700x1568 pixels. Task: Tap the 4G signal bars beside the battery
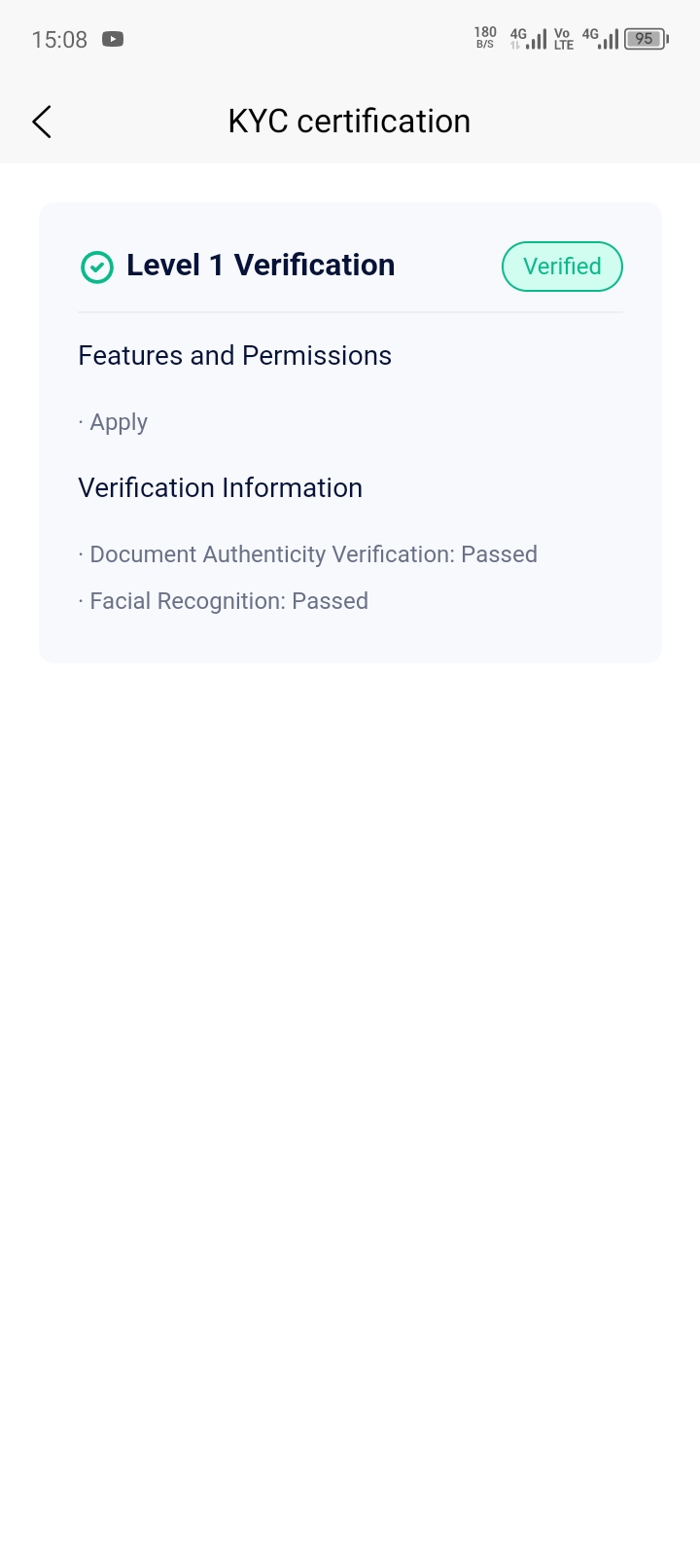[x=601, y=39]
